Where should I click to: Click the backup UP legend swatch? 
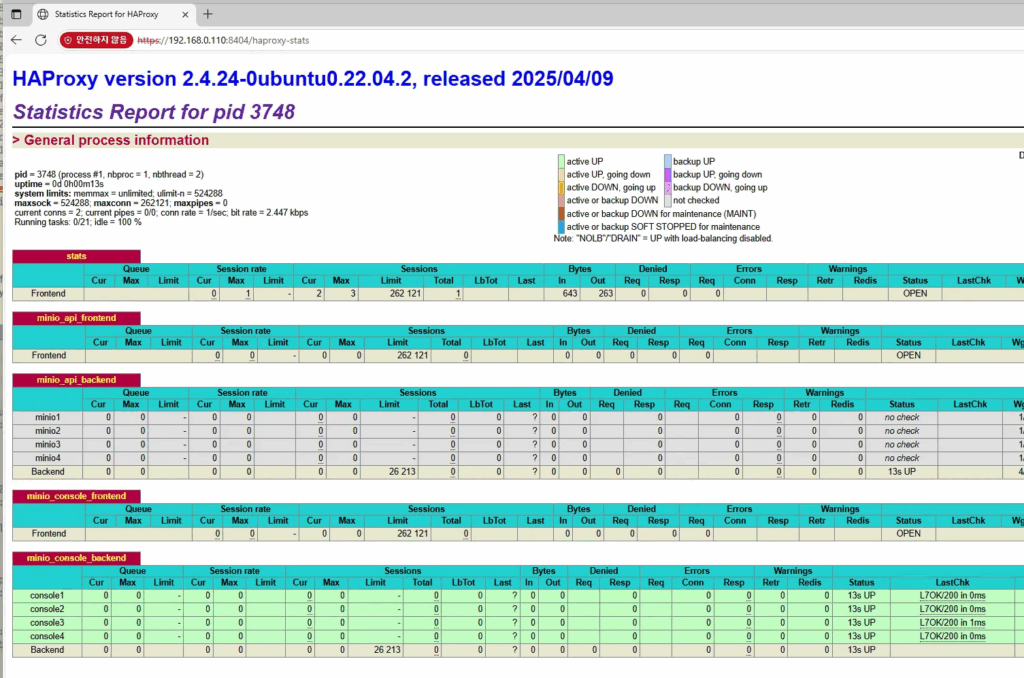tap(668, 161)
